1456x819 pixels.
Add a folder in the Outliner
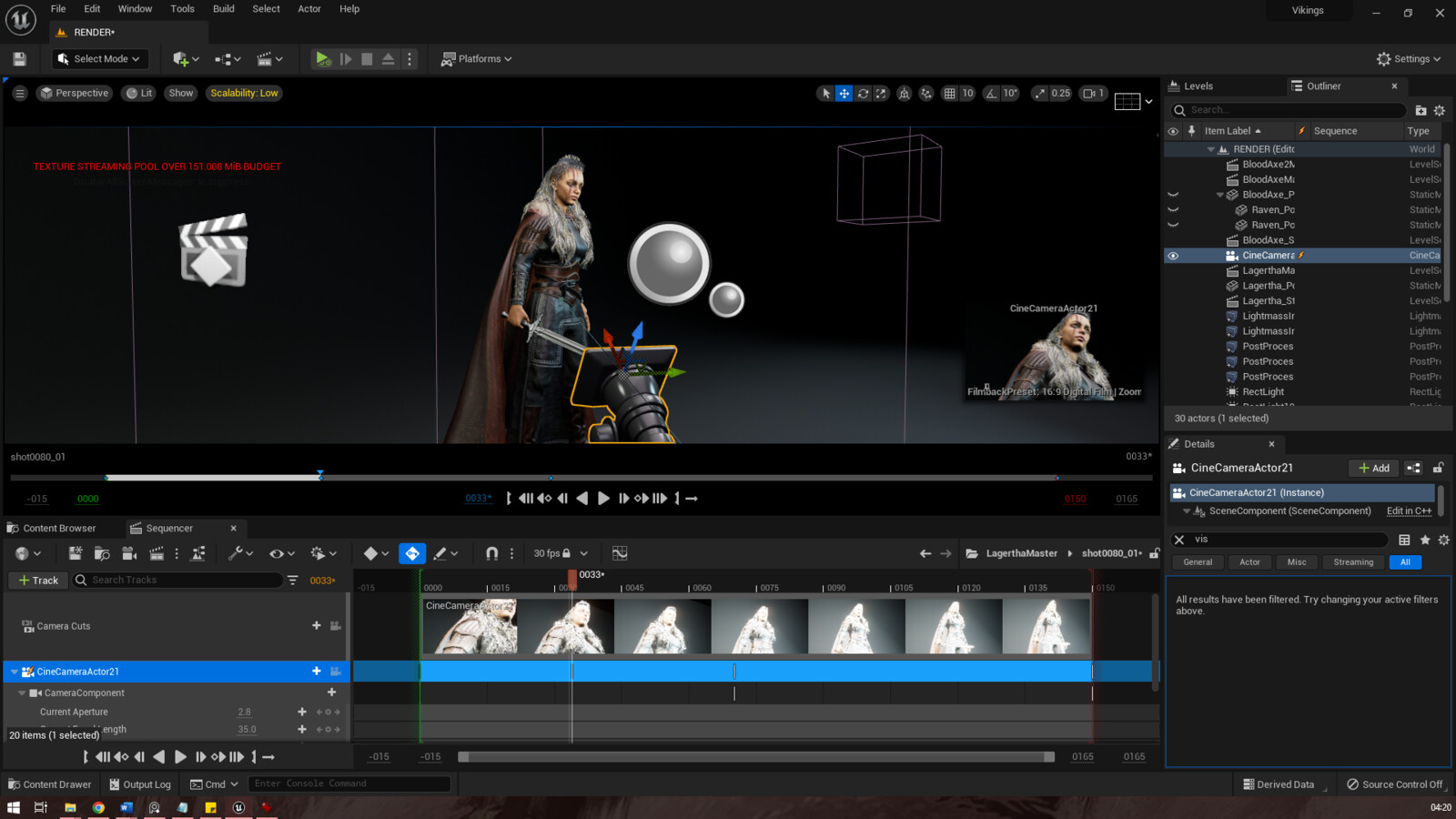click(x=1421, y=110)
